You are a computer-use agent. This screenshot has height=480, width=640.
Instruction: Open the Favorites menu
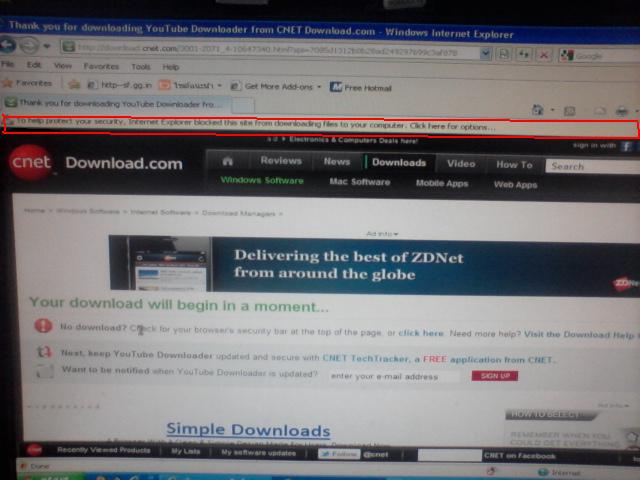pos(101,66)
